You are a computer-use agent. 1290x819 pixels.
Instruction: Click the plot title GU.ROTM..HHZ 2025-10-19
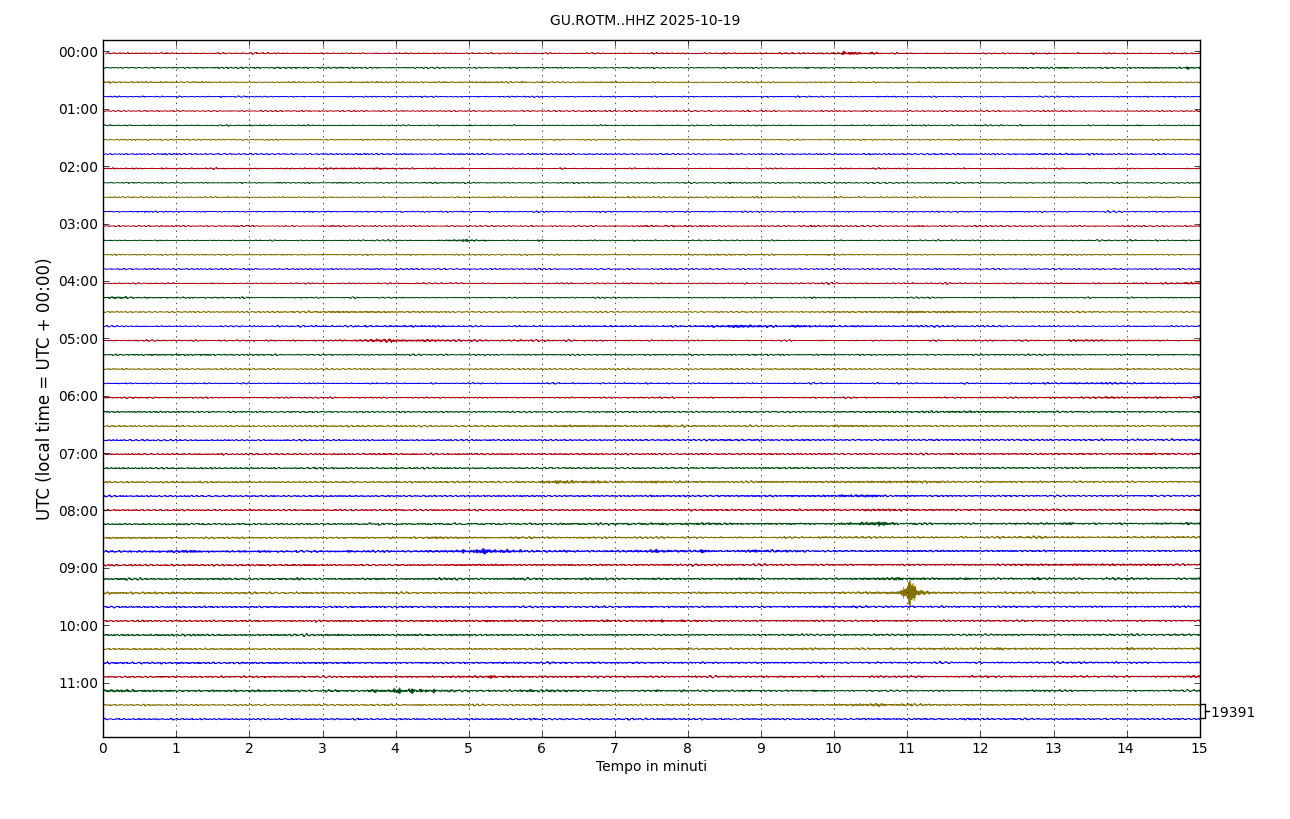(x=644, y=21)
